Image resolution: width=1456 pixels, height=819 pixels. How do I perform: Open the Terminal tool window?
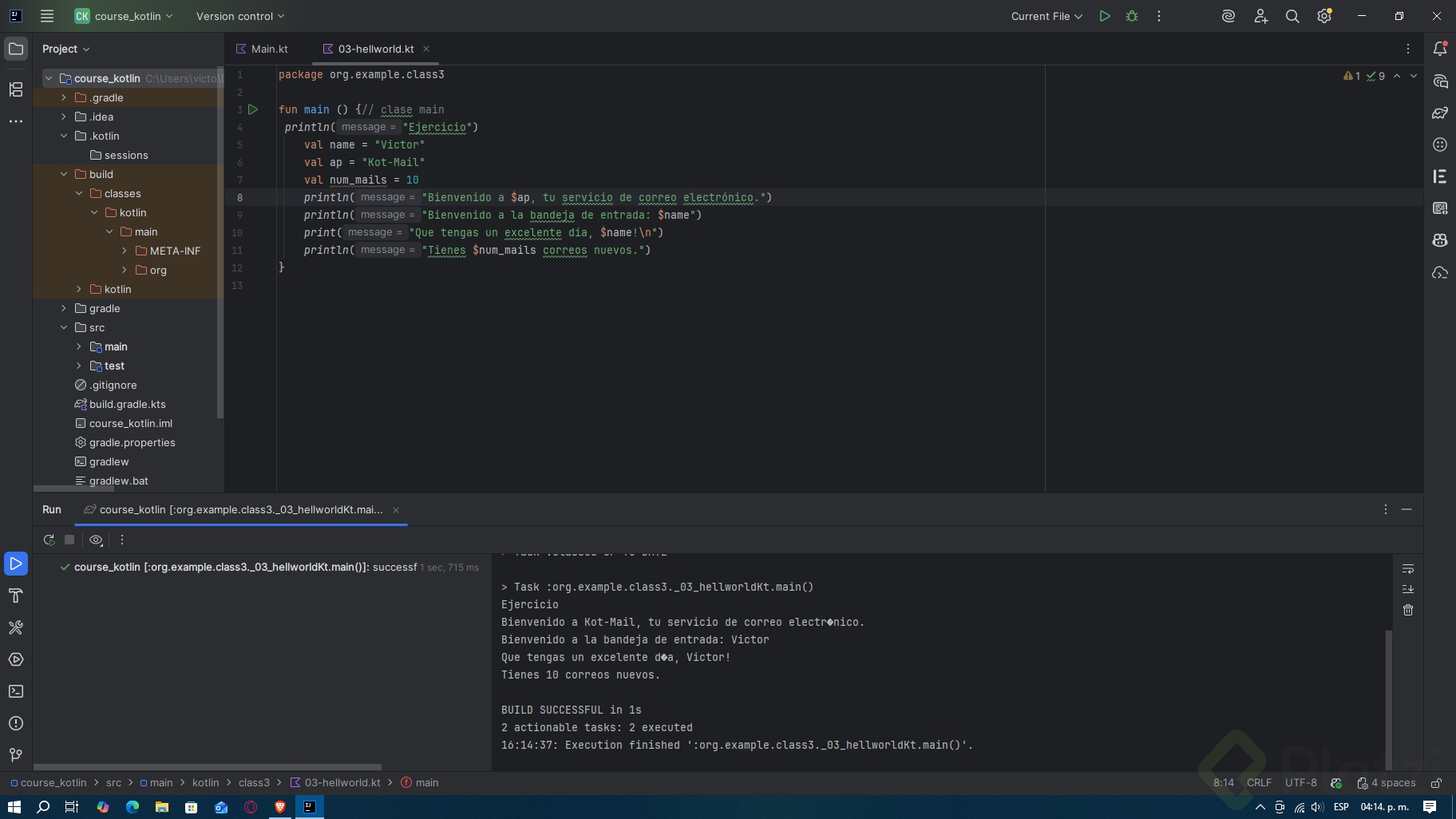point(16,691)
